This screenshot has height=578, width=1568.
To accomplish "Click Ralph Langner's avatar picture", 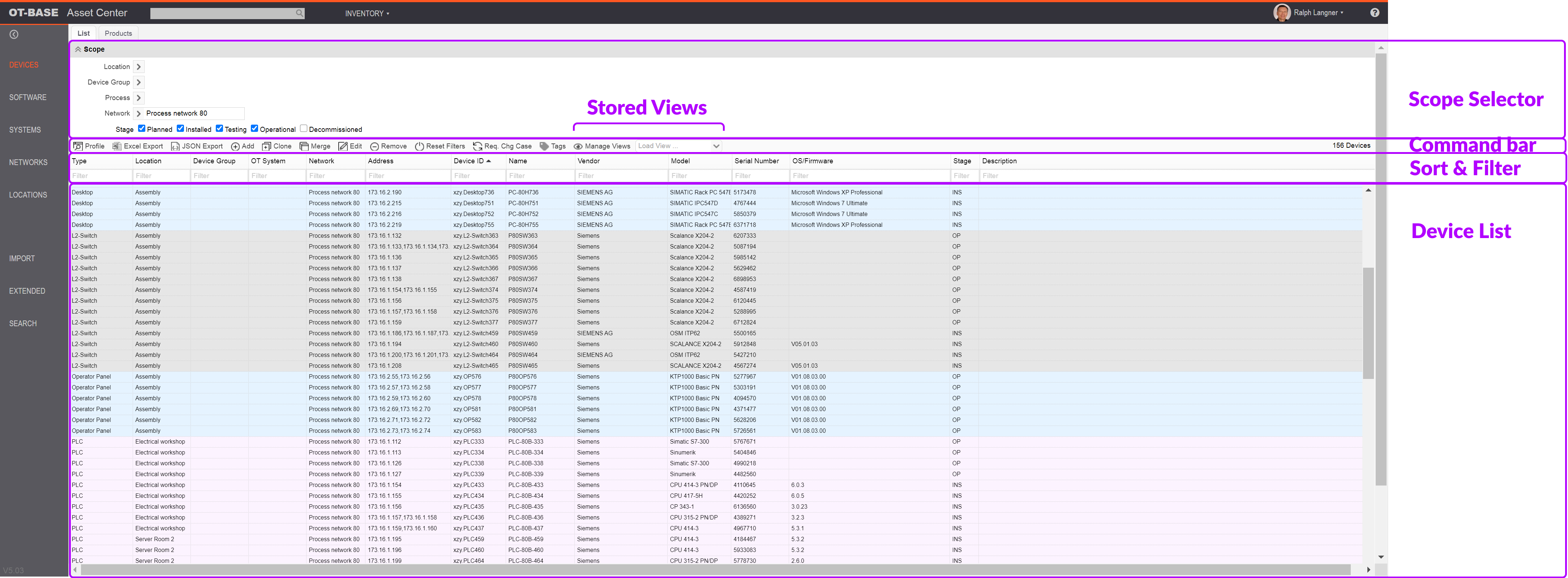I will click(1282, 13).
